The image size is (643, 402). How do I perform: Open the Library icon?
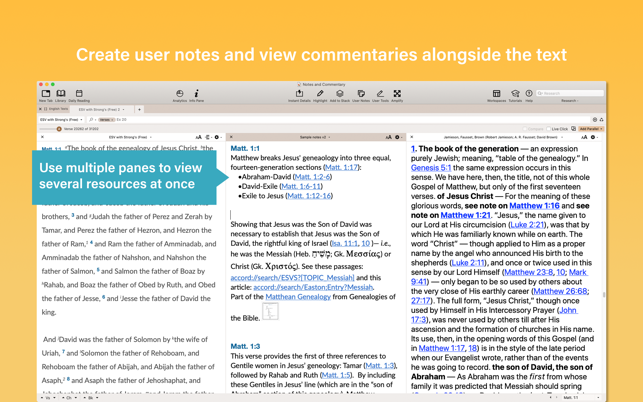(61, 94)
